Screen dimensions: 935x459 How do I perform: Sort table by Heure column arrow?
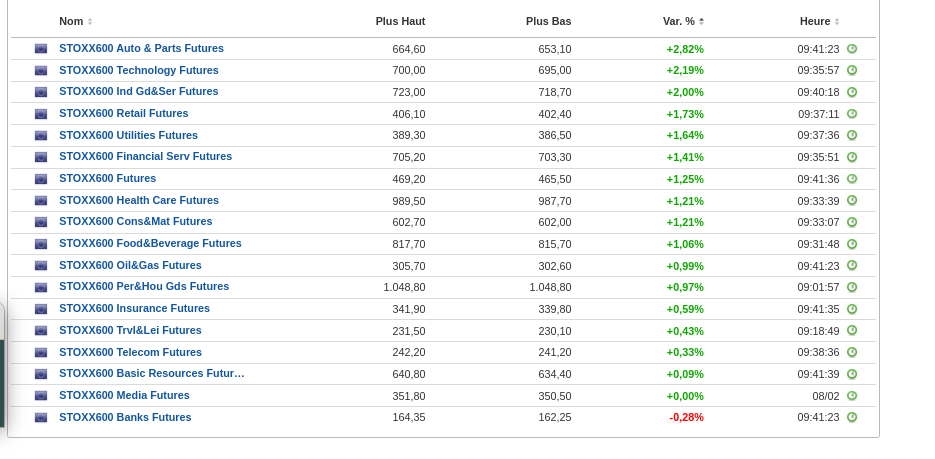[x=837, y=22]
